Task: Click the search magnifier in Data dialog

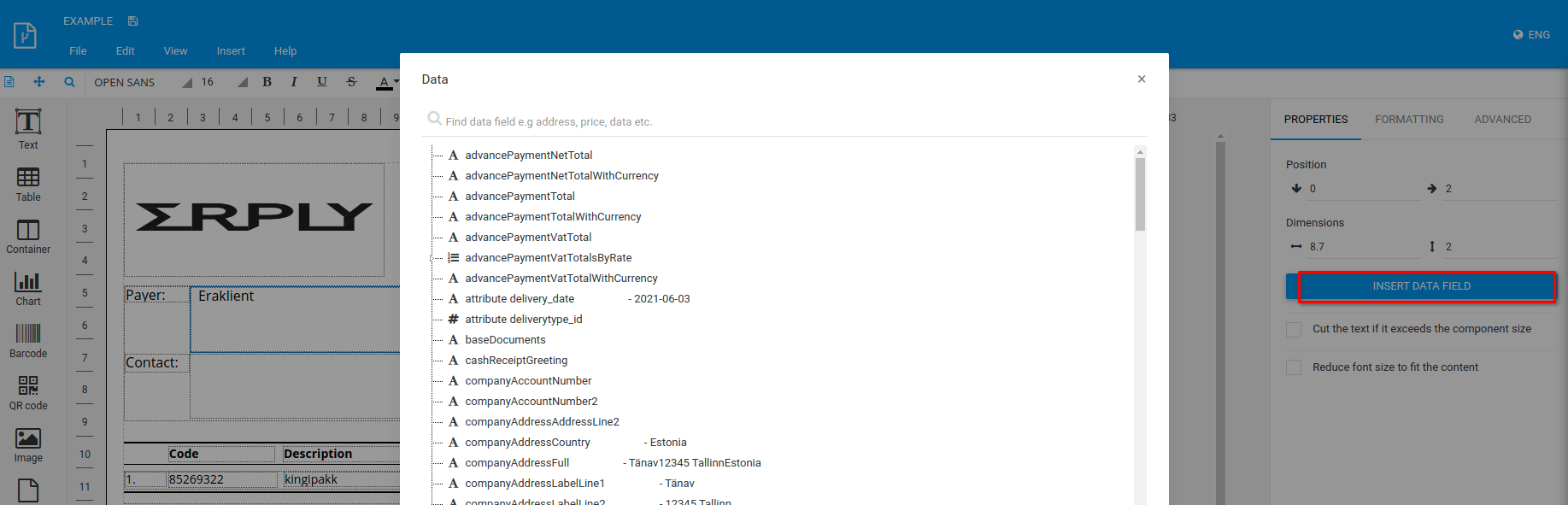Action: 434,119
